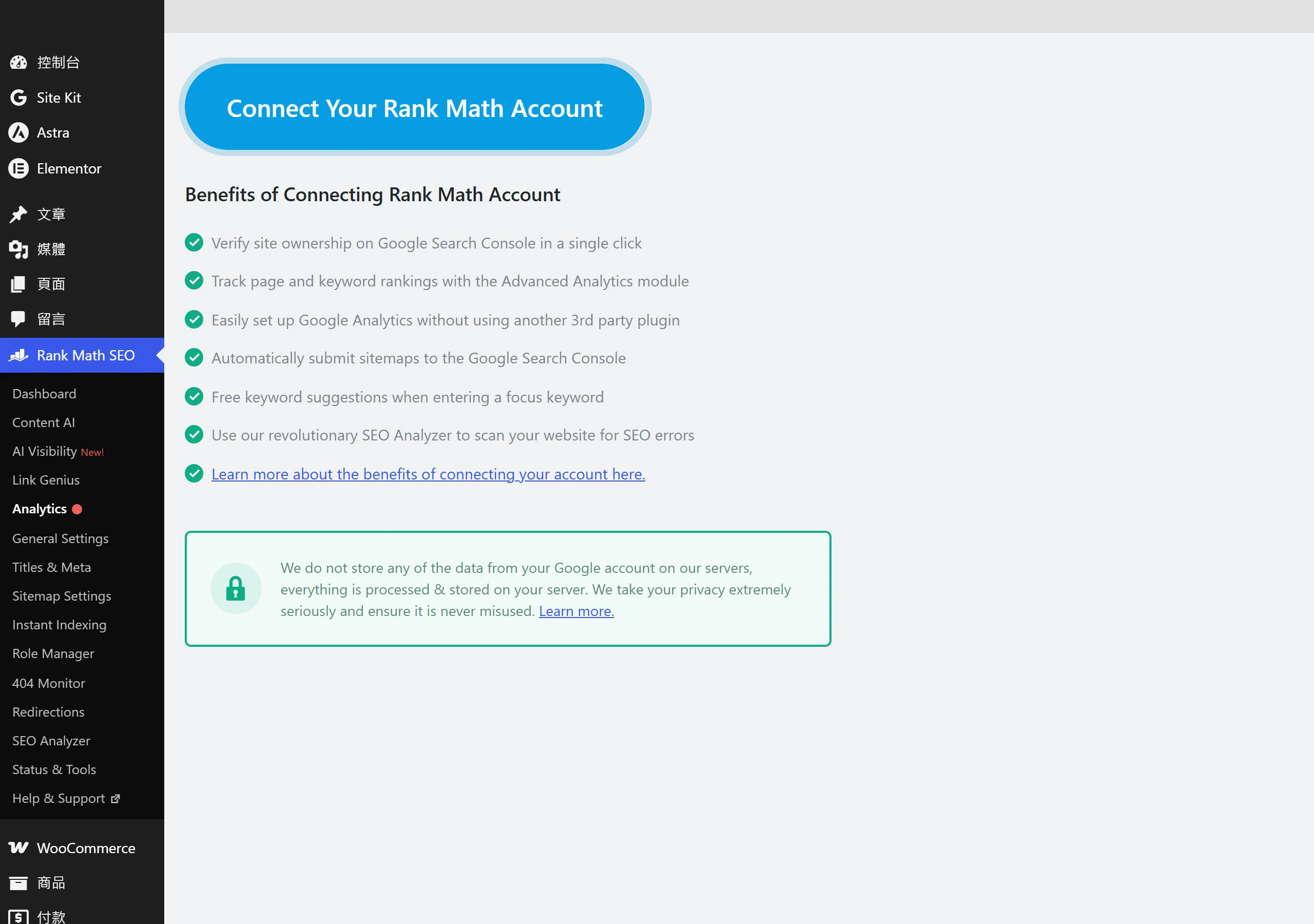This screenshot has width=1314, height=924.
Task: Click the checkmark beside Free keyword suggestions
Action: 194,396
